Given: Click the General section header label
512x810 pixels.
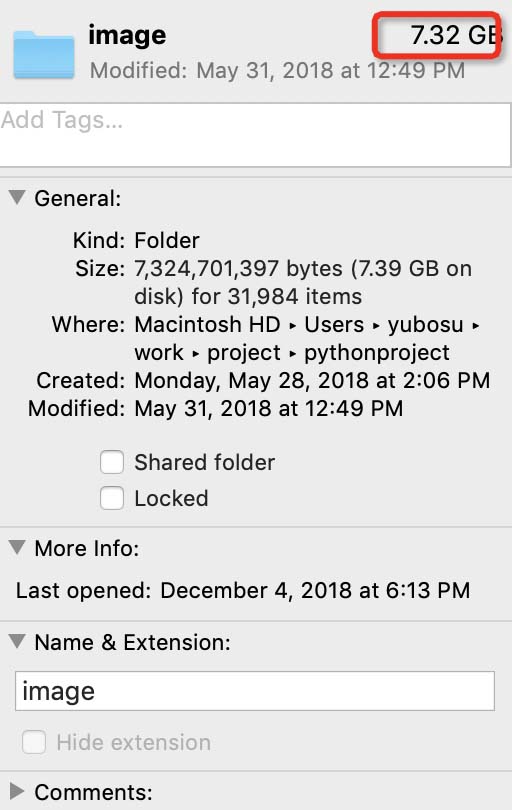Looking at the screenshot, I should pyautogui.click(x=77, y=199).
